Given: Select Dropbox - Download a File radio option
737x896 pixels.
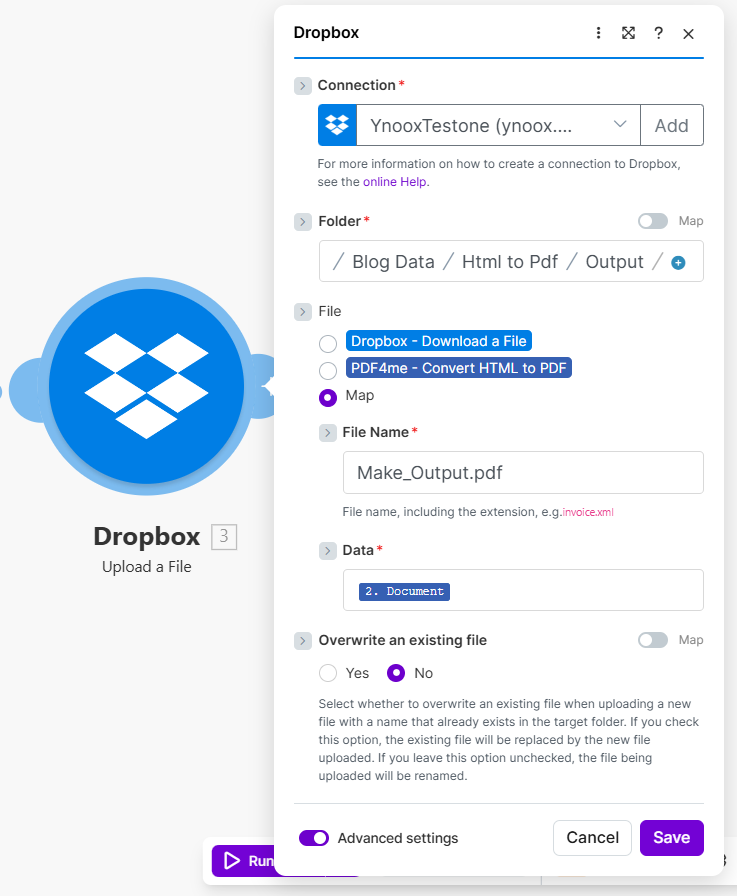Looking at the screenshot, I should pyautogui.click(x=328, y=344).
